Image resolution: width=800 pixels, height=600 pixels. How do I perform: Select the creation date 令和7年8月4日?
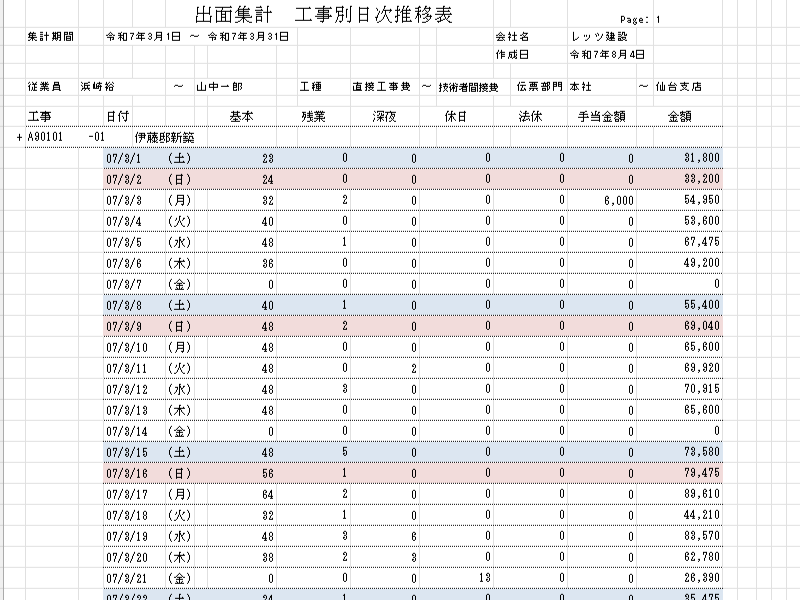click(x=608, y=55)
